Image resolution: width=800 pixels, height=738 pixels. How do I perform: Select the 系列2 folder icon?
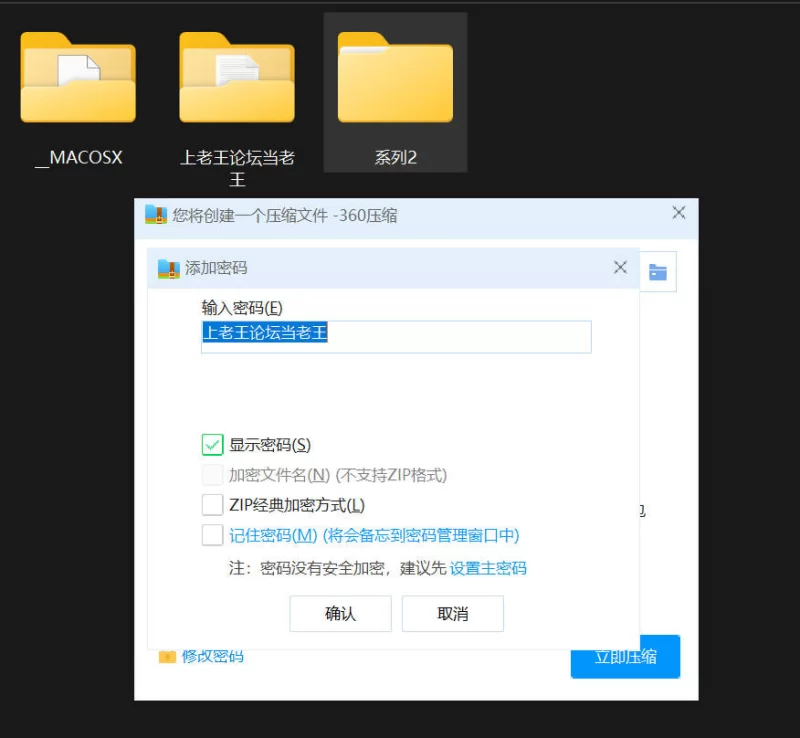coord(395,78)
